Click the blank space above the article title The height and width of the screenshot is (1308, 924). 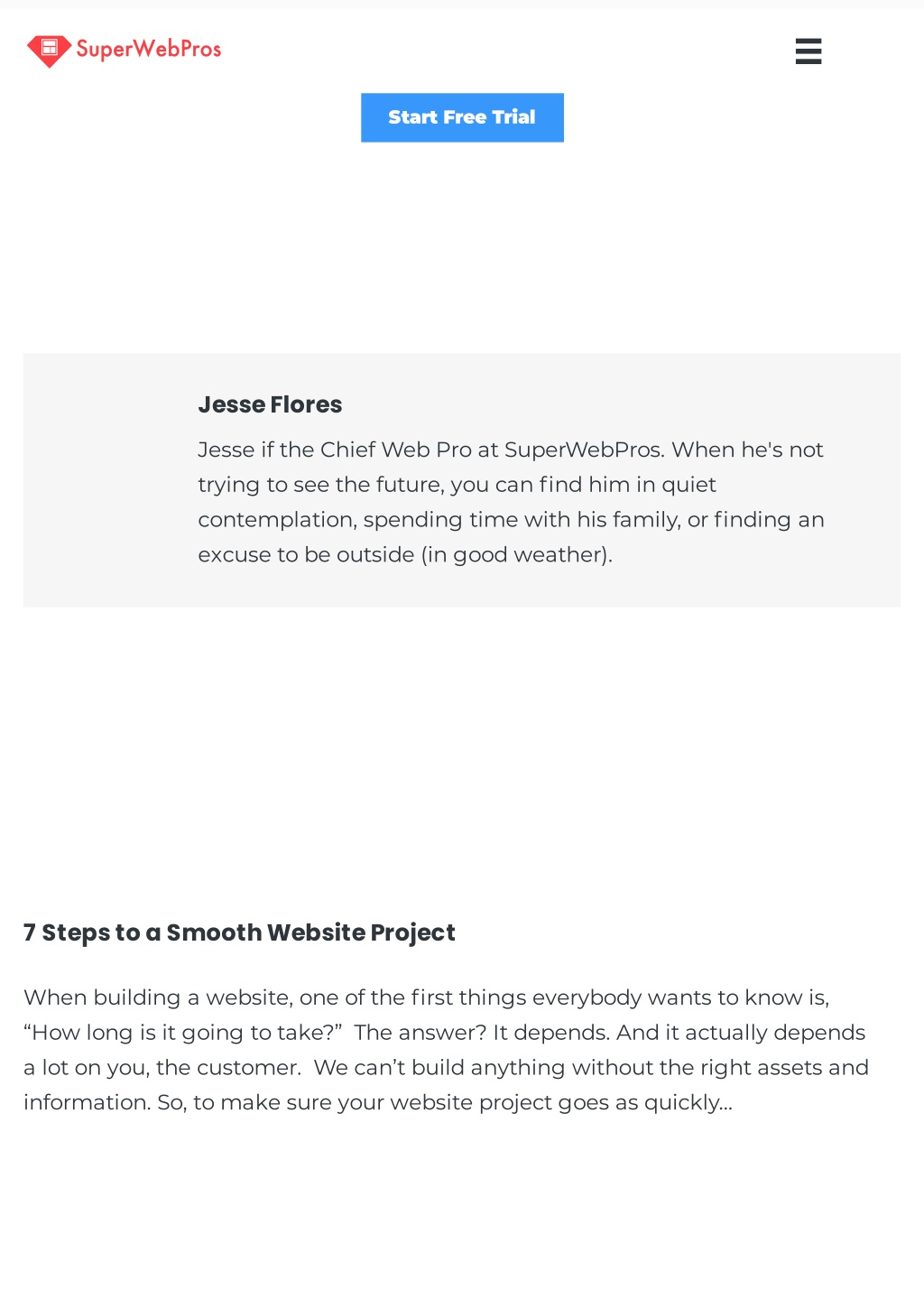[x=462, y=767]
